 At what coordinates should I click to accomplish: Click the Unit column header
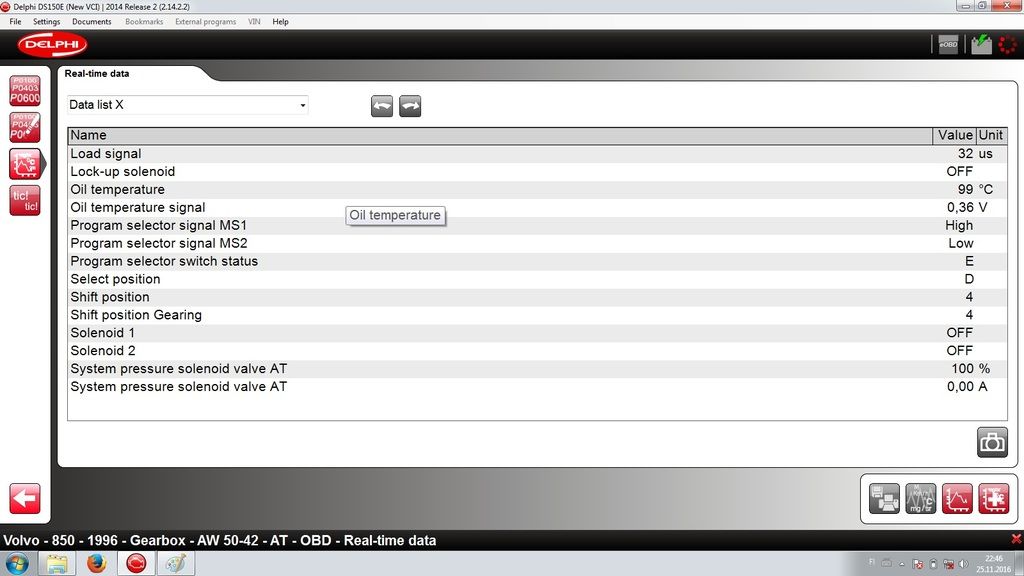[991, 135]
